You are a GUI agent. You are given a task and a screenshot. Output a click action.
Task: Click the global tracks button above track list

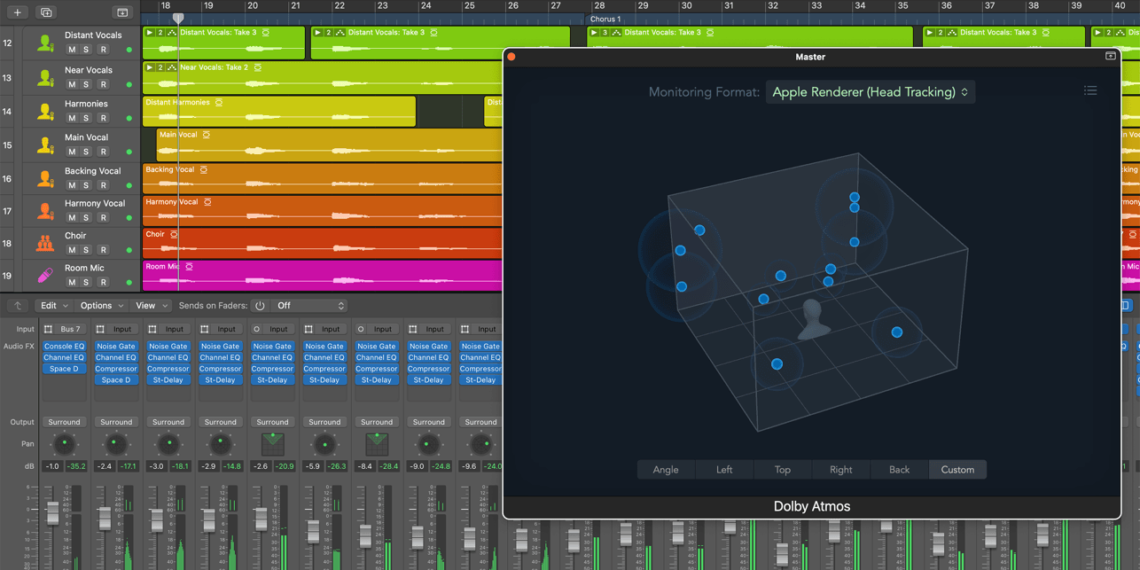[122, 12]
